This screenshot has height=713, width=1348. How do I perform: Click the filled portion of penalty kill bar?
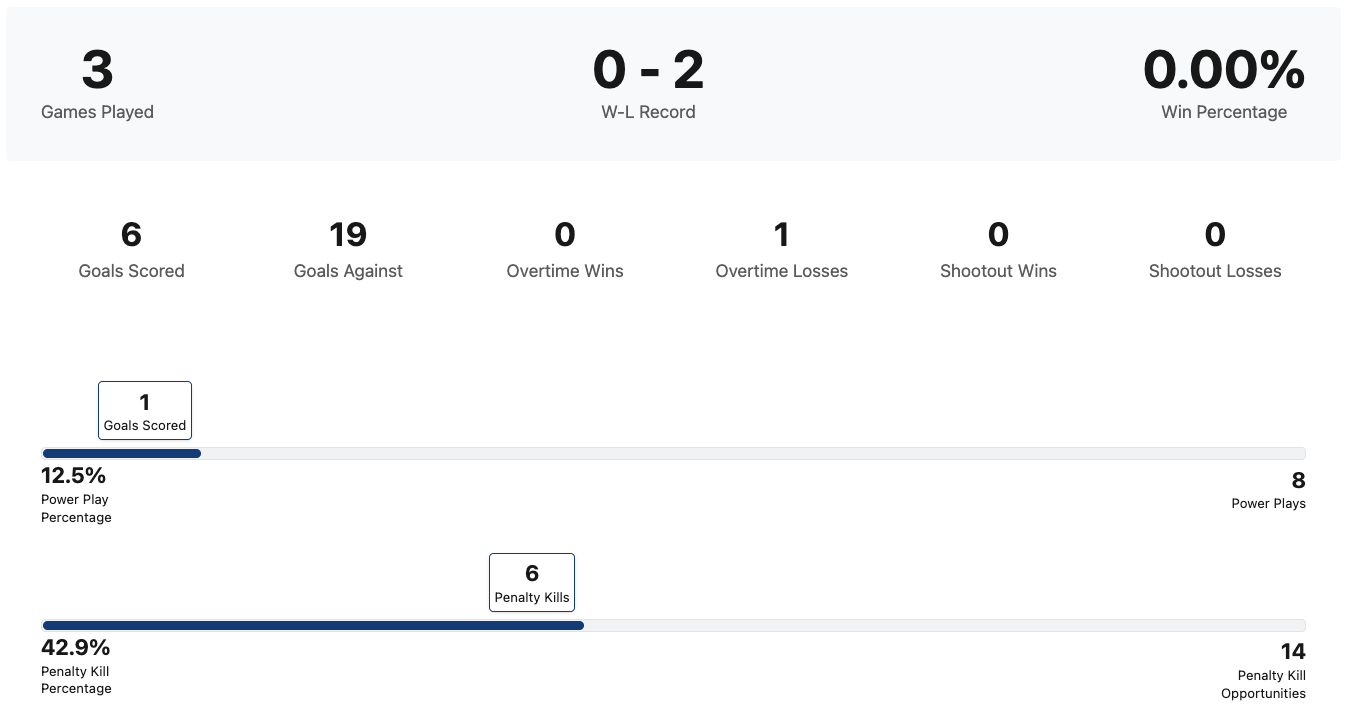(x=312, y=626)
